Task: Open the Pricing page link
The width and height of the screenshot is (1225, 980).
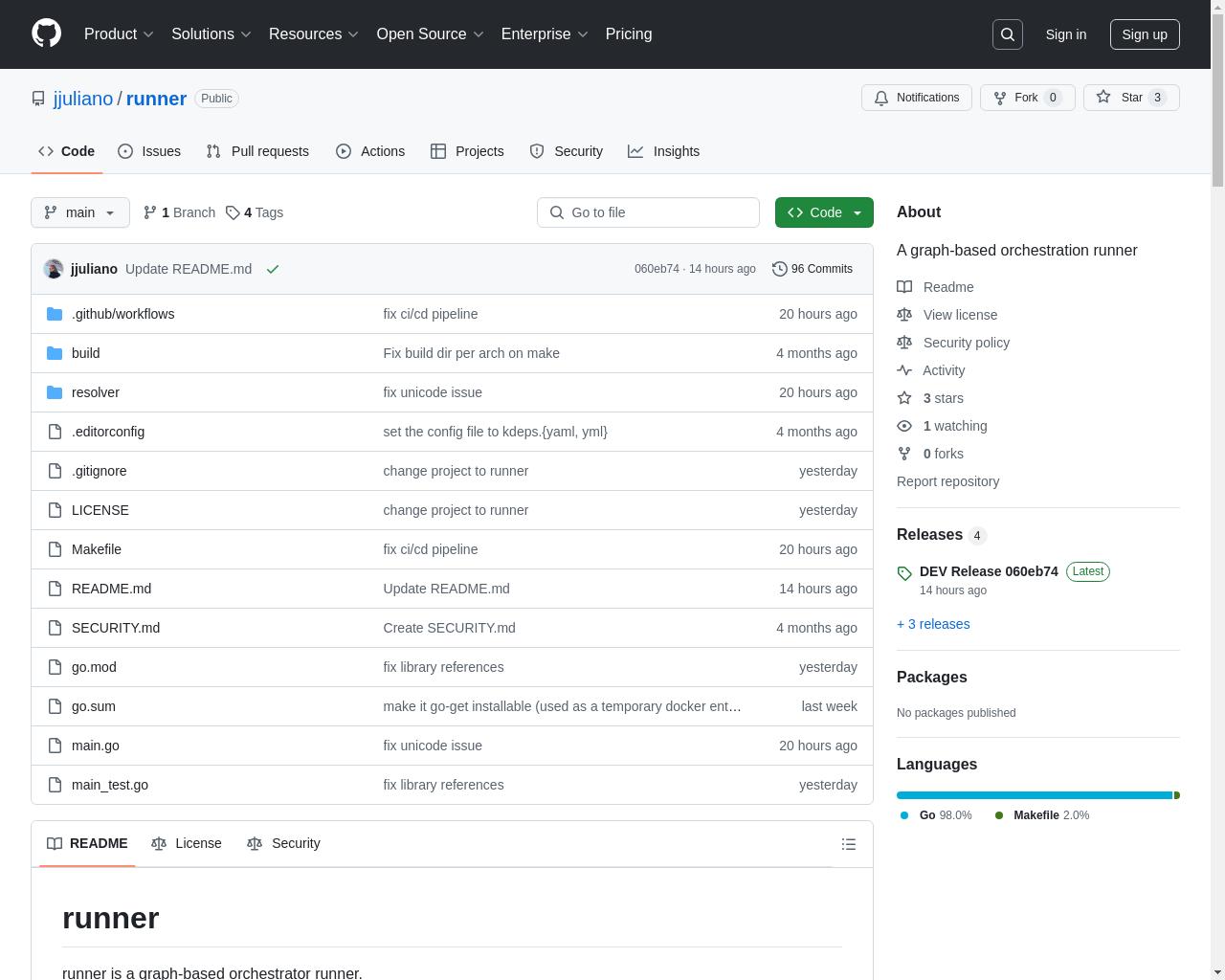Action: 629,34
